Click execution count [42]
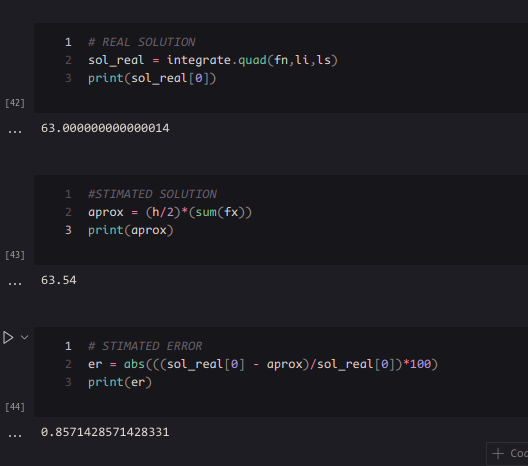 [x=15, y=103]
